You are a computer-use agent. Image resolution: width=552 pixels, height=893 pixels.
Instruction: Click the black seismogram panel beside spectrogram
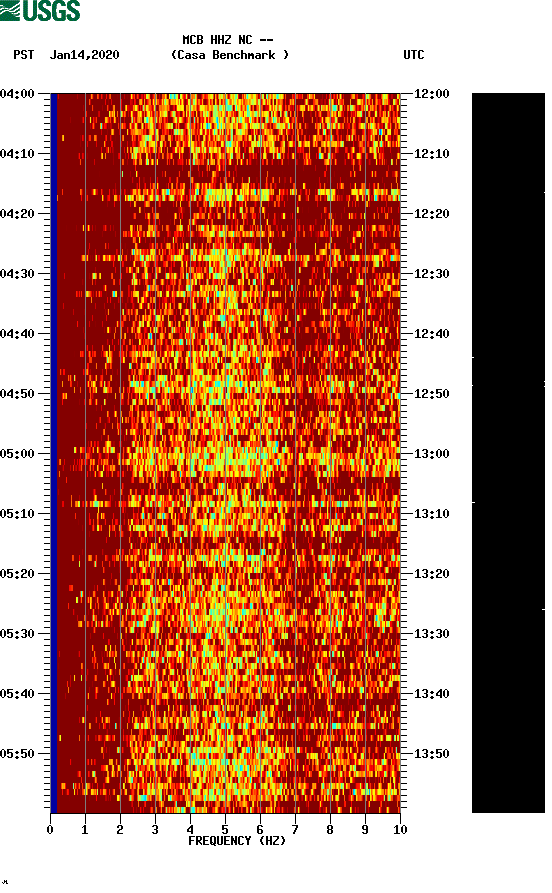[x=508, y=453]
